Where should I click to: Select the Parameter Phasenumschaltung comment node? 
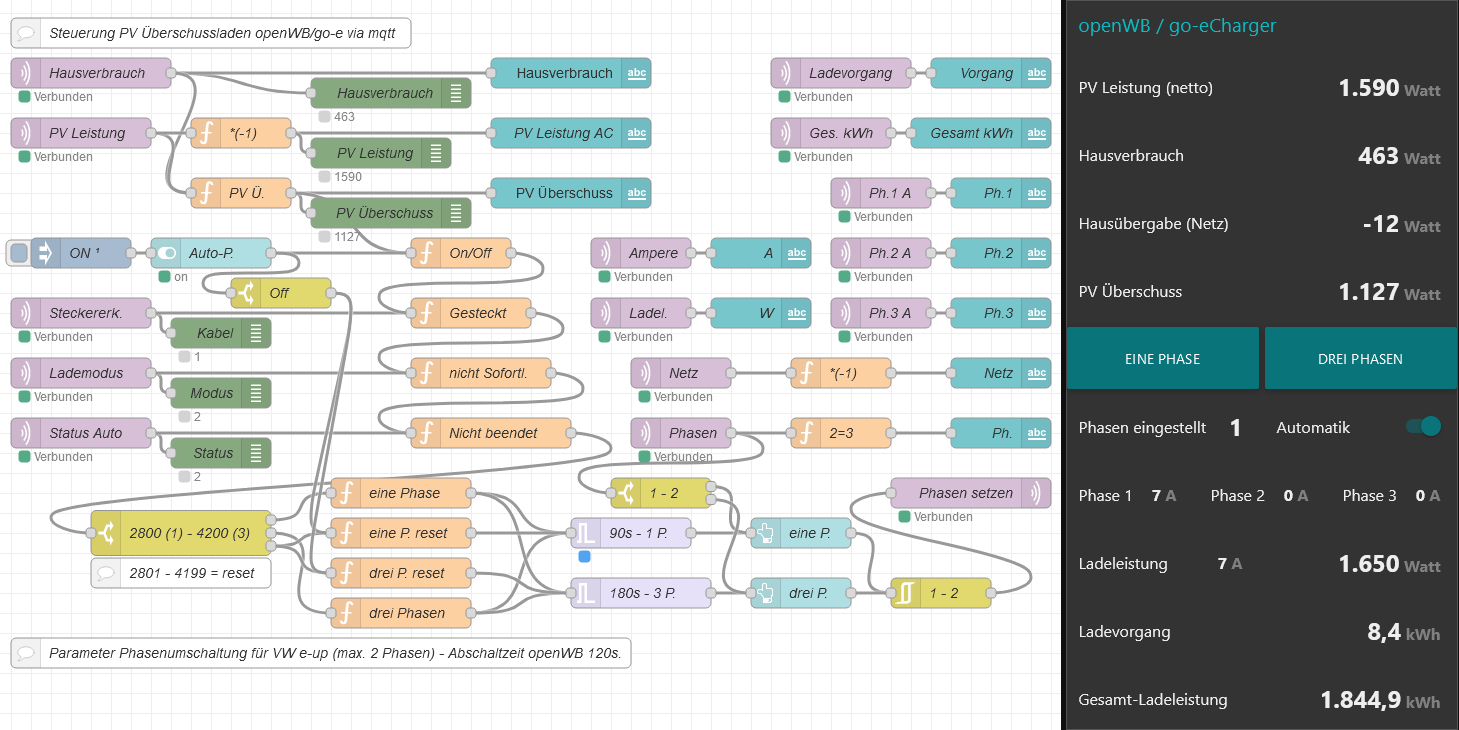pyautogui.click(x=320, y=653)
